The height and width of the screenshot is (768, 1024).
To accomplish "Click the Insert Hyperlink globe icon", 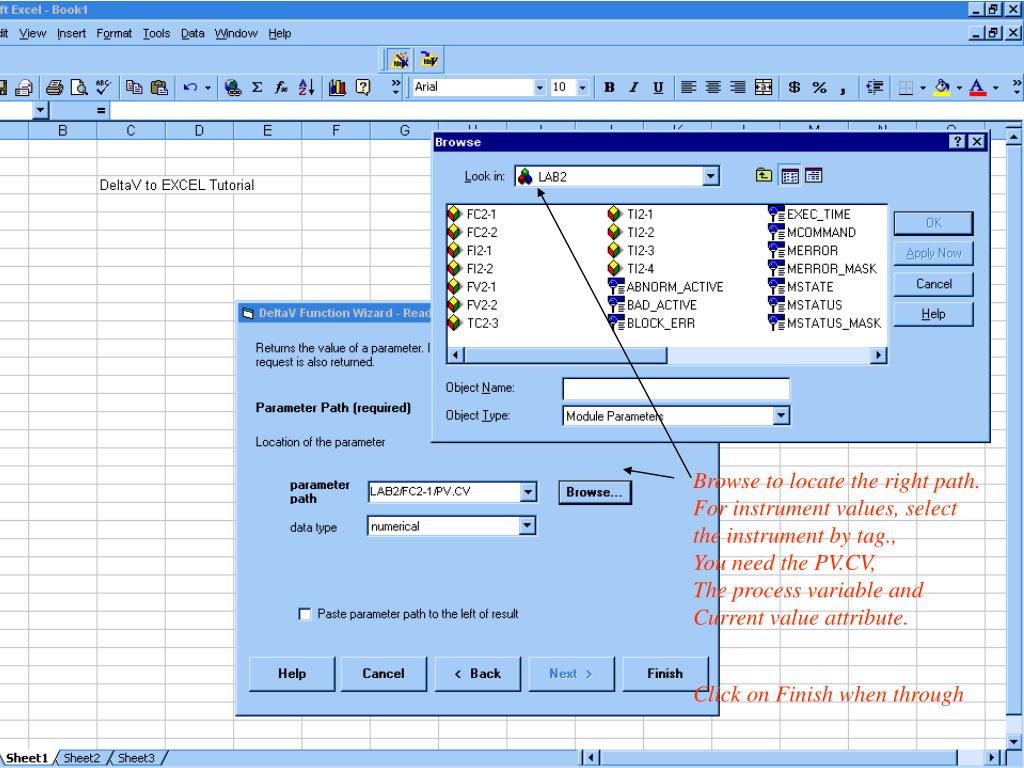I will point(232,88).
